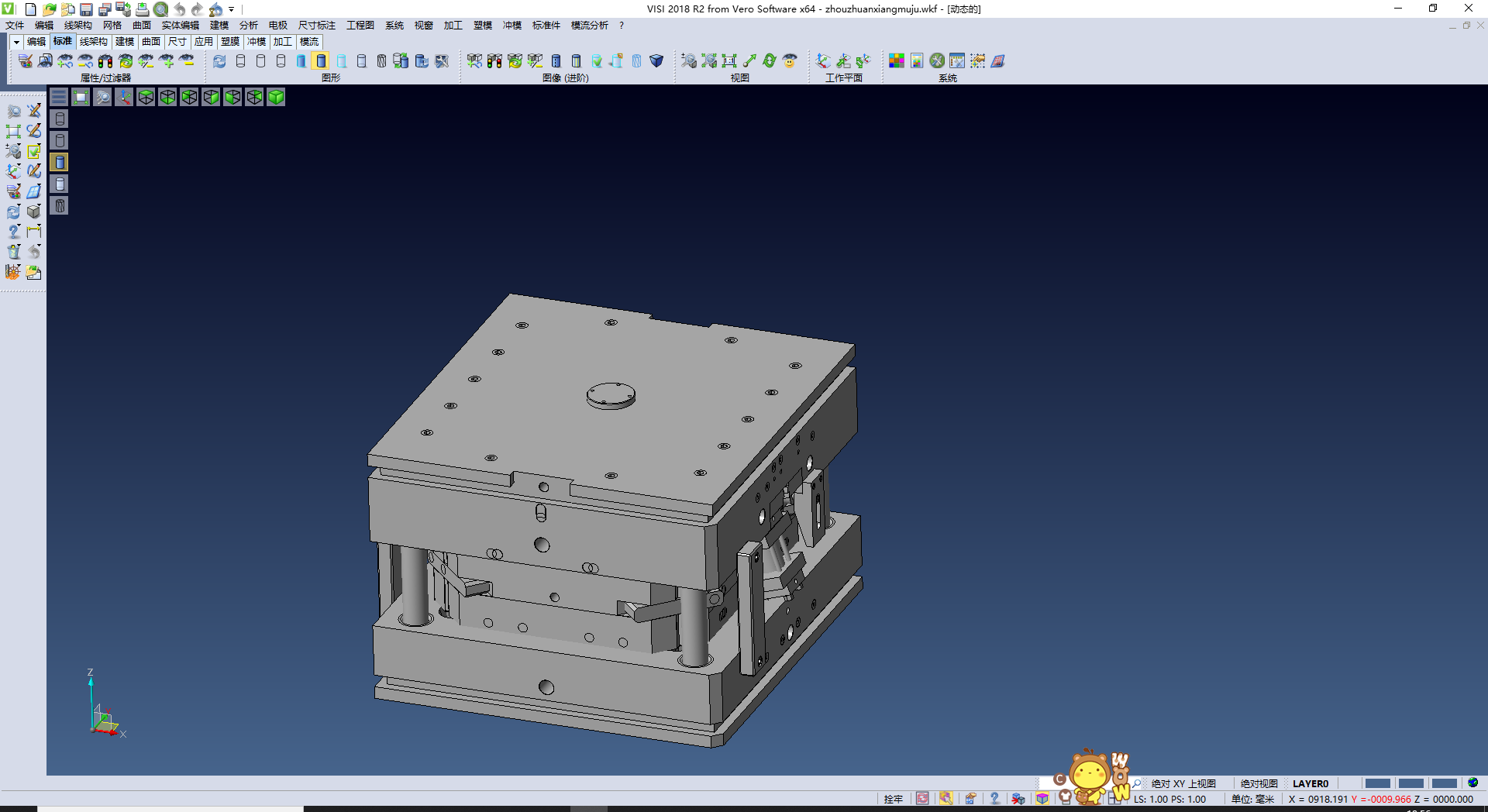
Task: Click the 绝对视图 status bar button
Action: [x=1259, y=783]
